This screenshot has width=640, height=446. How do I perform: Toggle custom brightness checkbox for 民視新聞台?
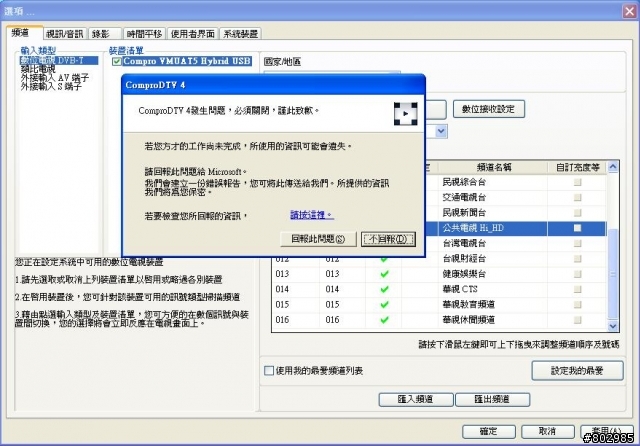pyautogui.click(x=577, y=213)
